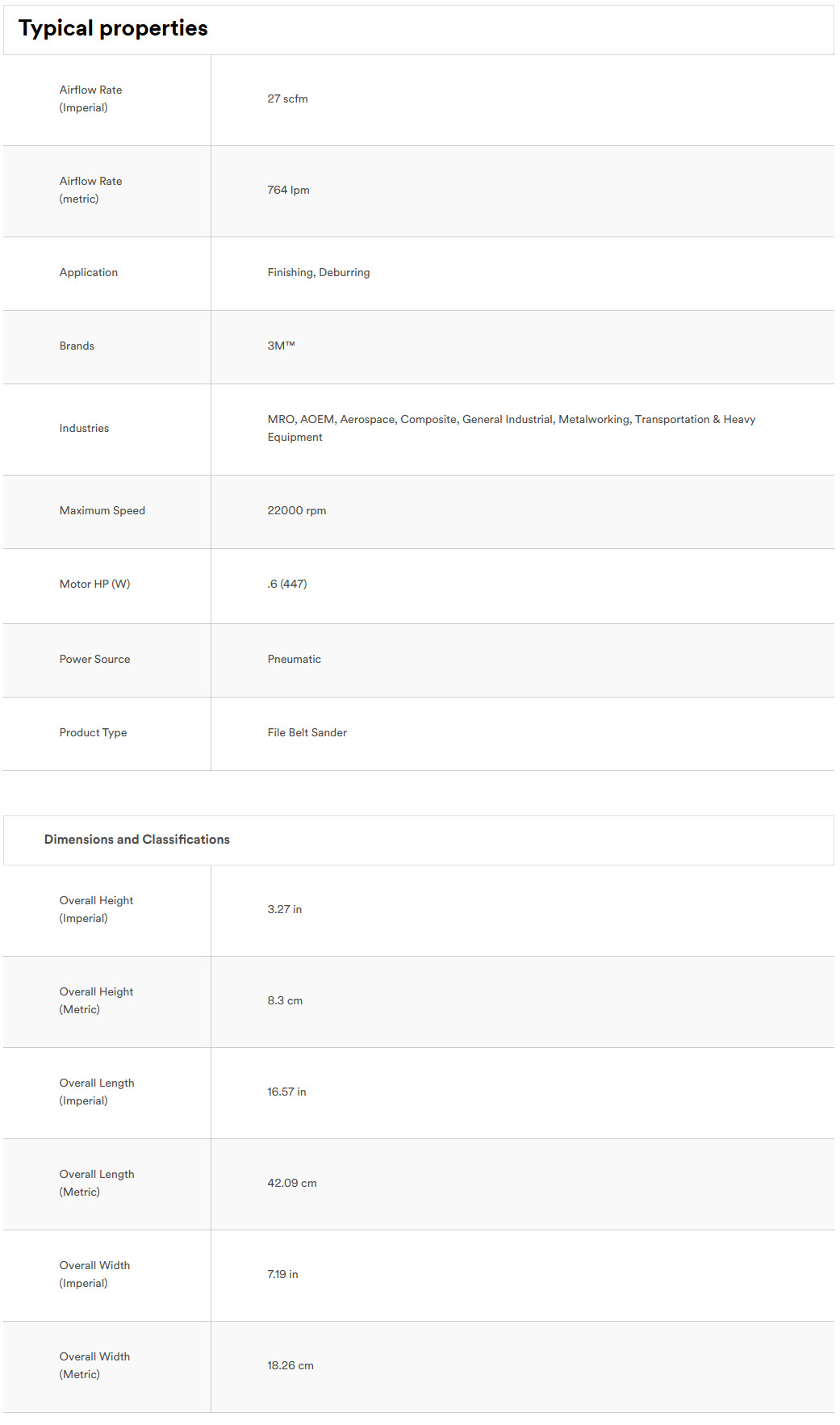Select the Application row label
The height and width of the screenshot is (1425, 840).
tap(89, 272)
